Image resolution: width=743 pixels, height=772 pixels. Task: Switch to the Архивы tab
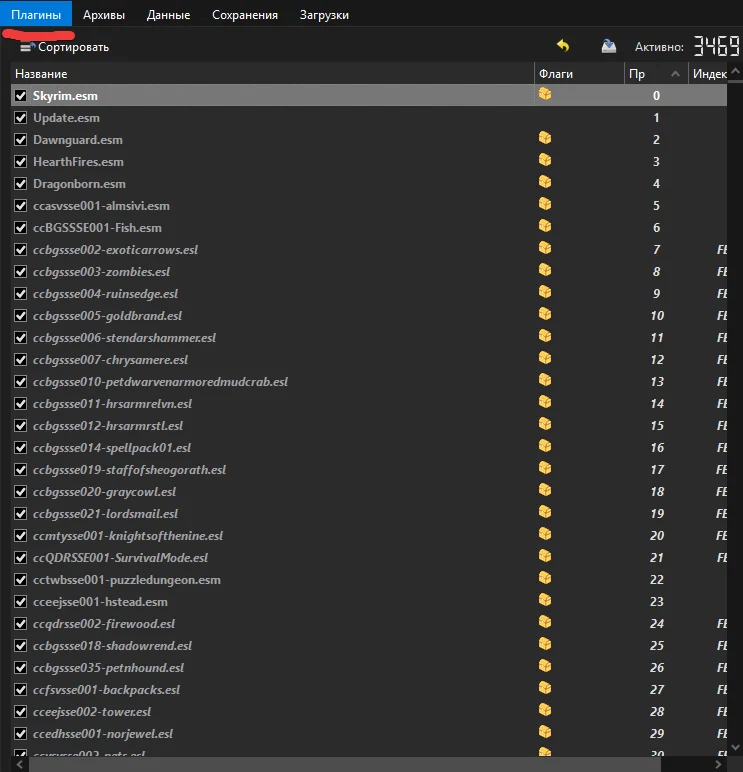[104, 15]
